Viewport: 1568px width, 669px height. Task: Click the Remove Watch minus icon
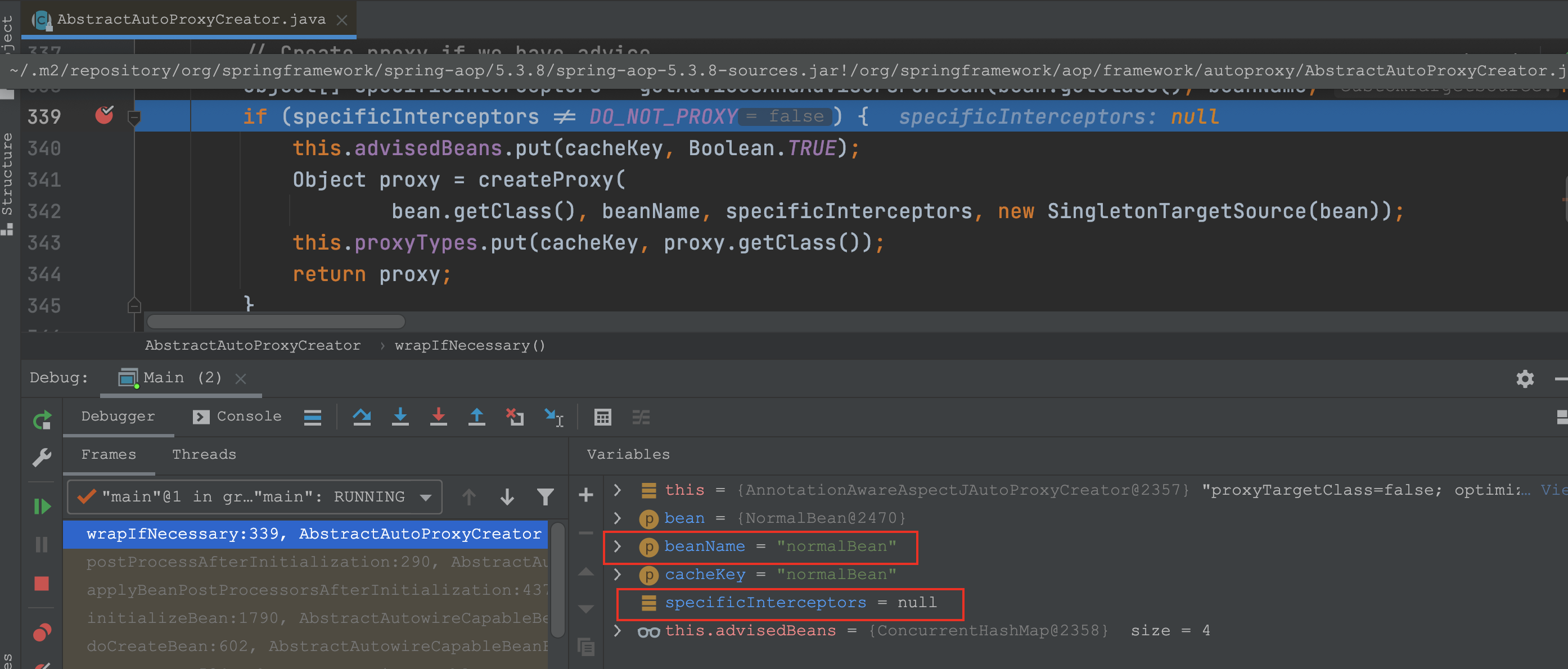pyautogui.click(x=585, y=534)
